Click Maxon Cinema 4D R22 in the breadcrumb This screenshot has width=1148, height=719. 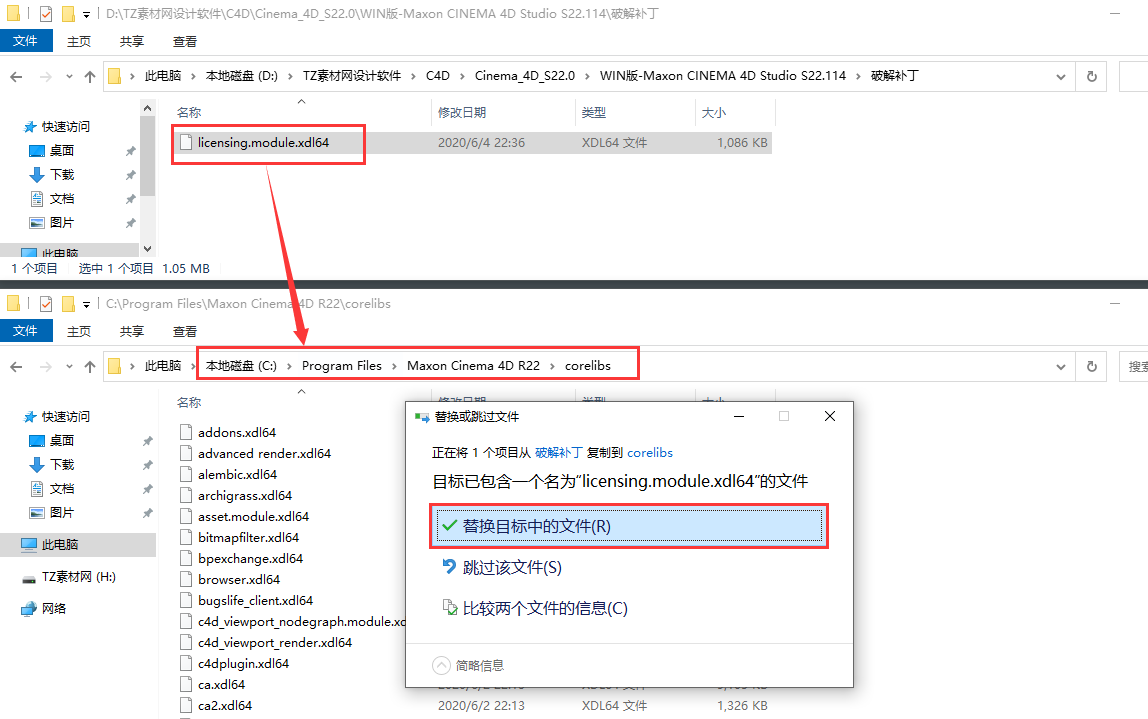coord(473,365)
